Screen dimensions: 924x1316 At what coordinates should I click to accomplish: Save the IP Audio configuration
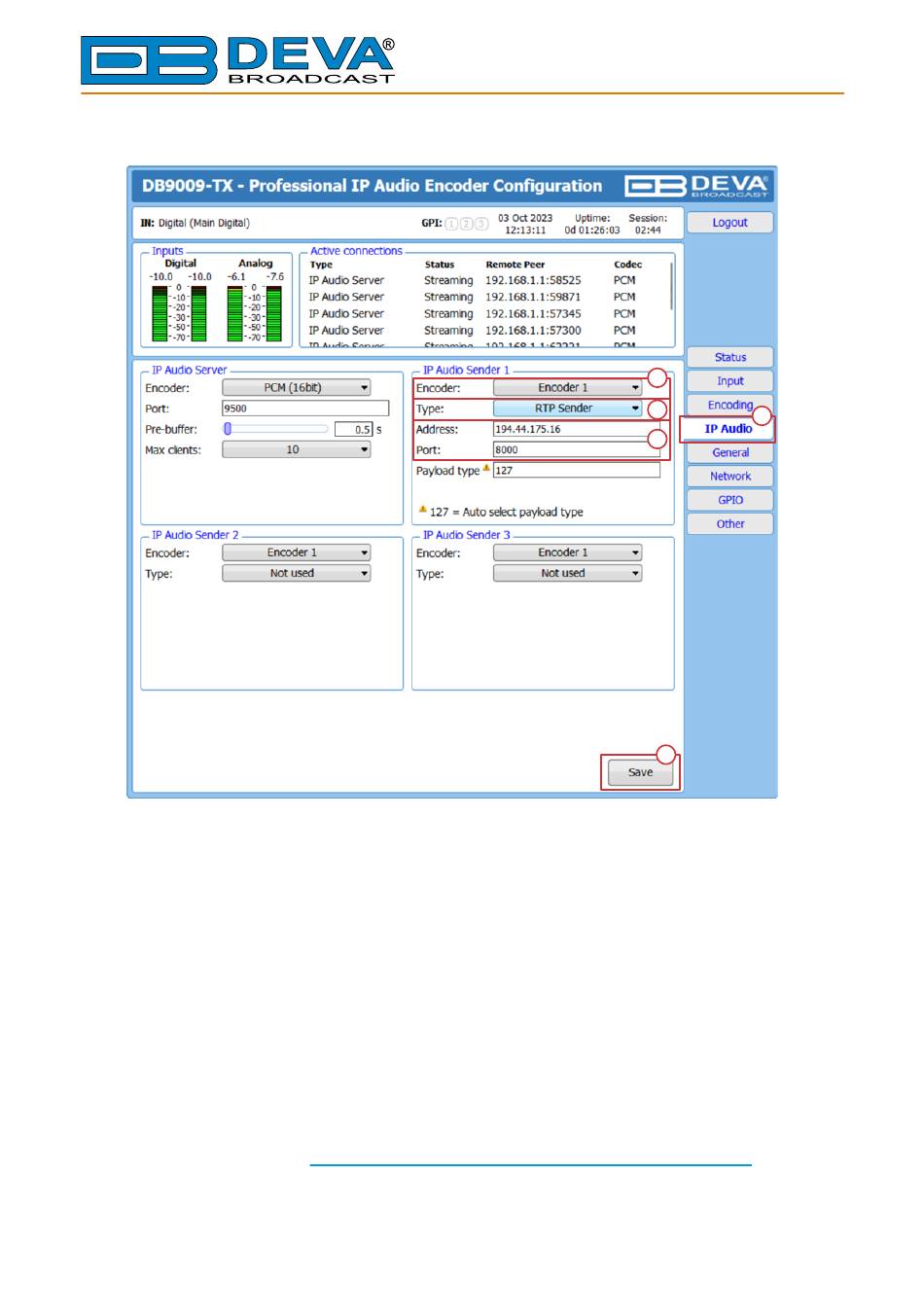point(640,772)
